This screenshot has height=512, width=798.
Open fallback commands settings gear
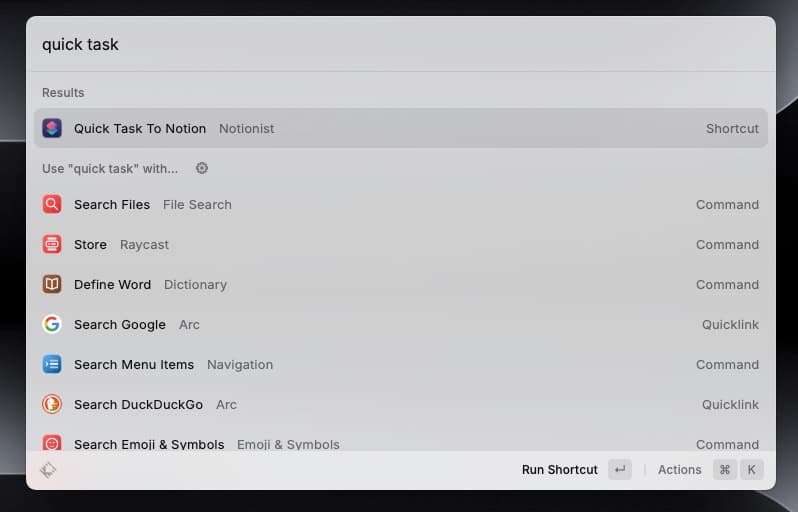click(x=202, y=168)
